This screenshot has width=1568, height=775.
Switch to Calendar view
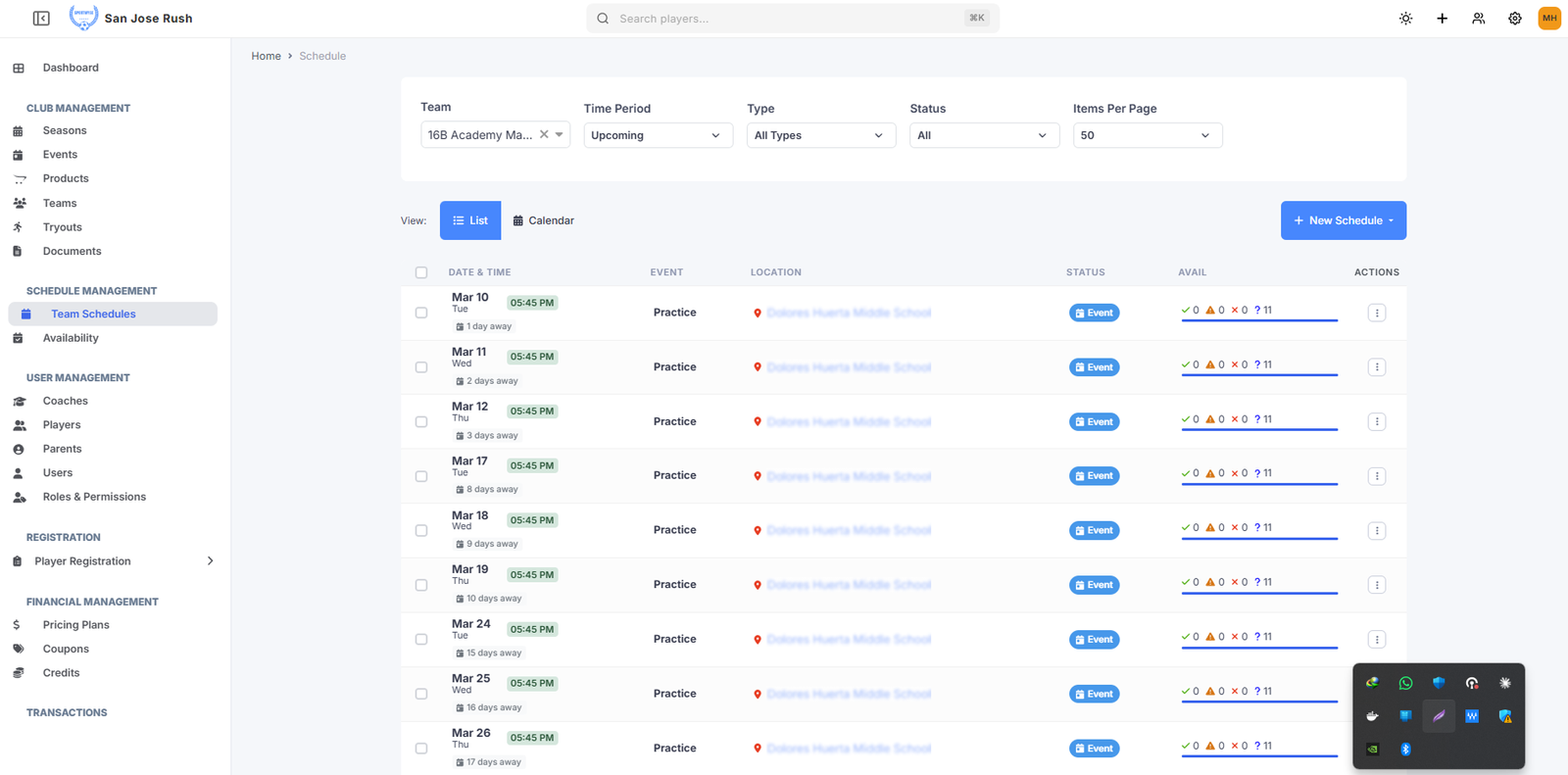(544, 220)
